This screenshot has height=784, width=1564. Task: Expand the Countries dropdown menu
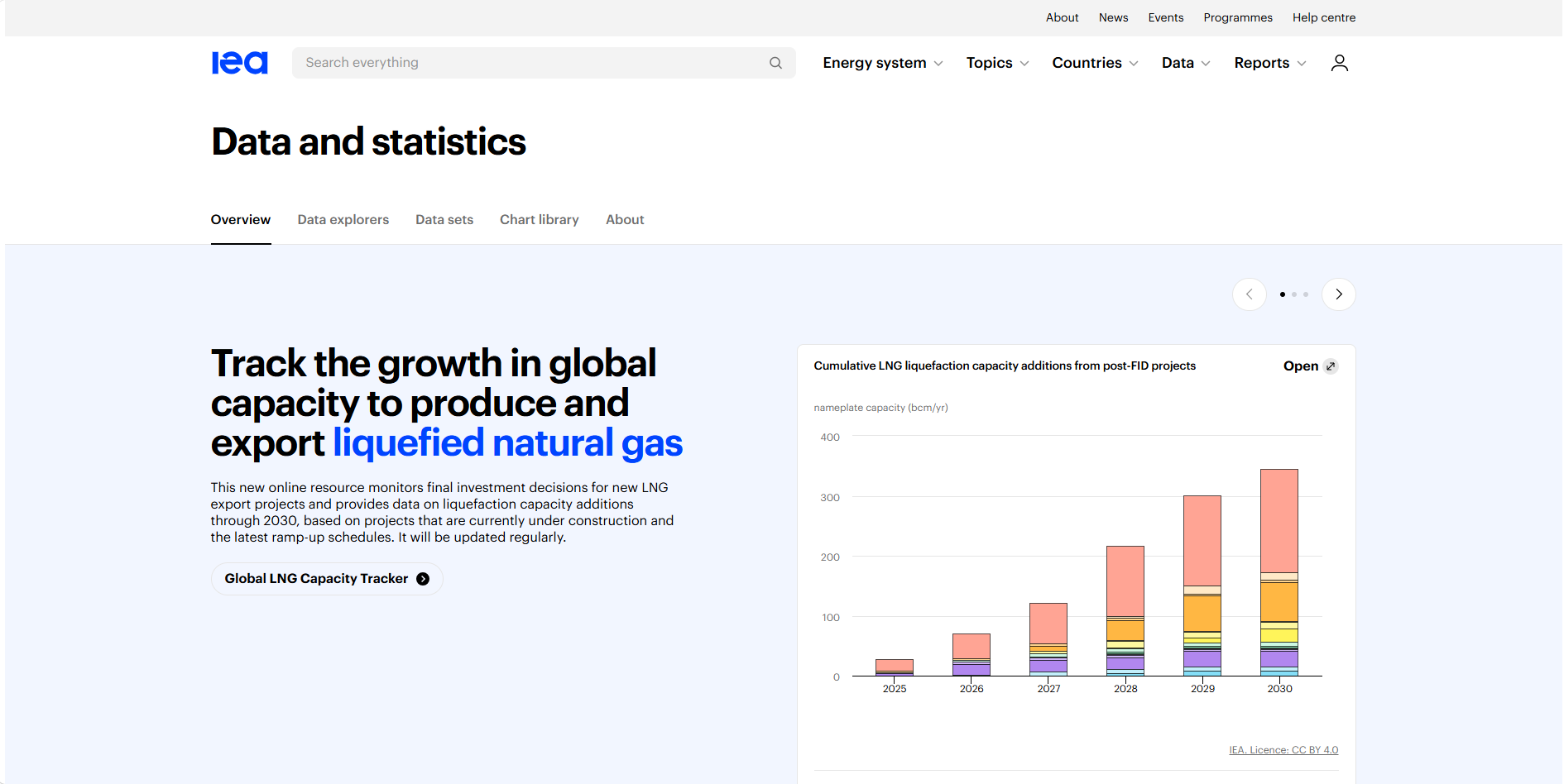click(1095, 63)
